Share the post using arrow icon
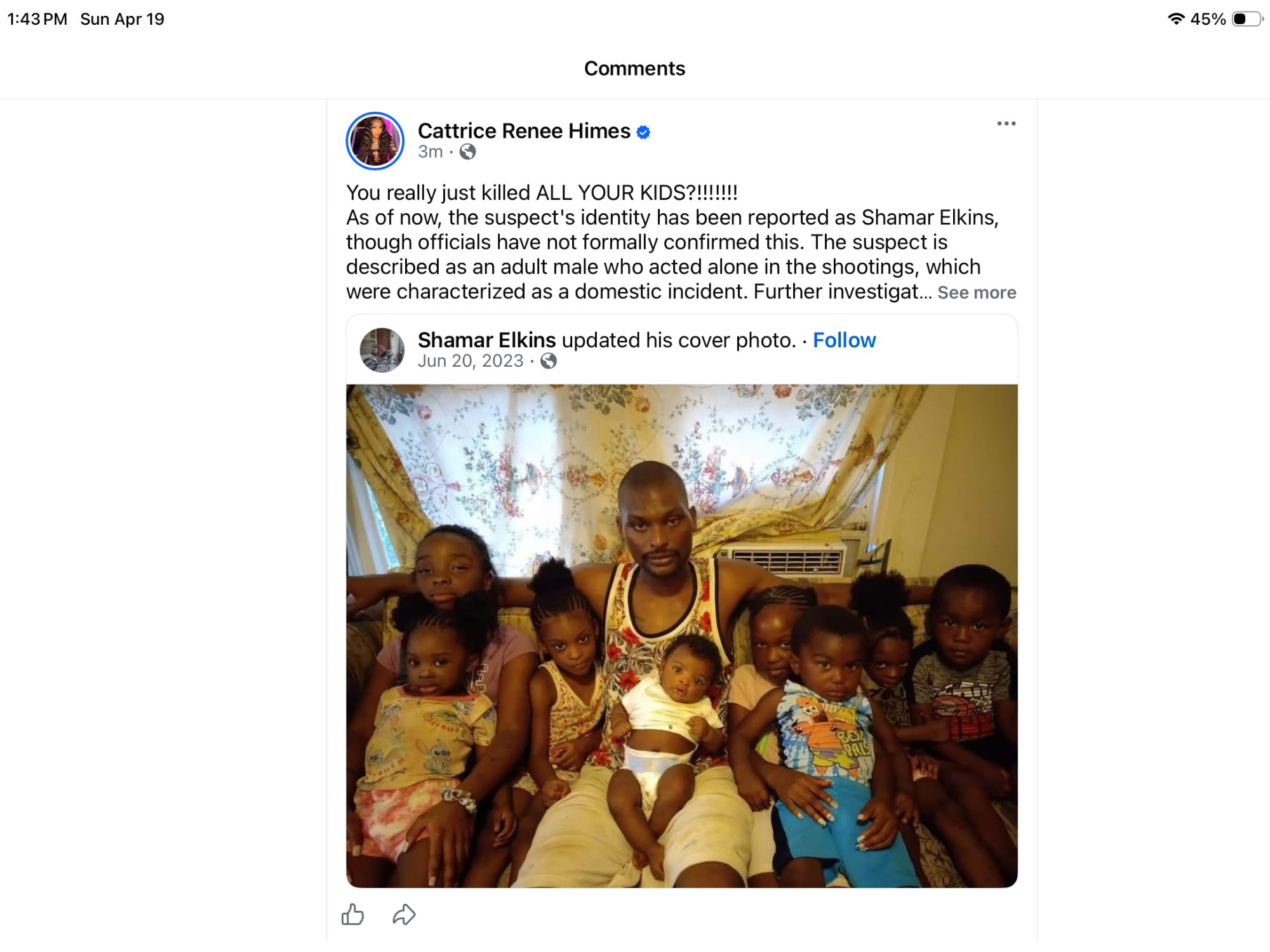1270x952 pixels. [x=404, y=915]
